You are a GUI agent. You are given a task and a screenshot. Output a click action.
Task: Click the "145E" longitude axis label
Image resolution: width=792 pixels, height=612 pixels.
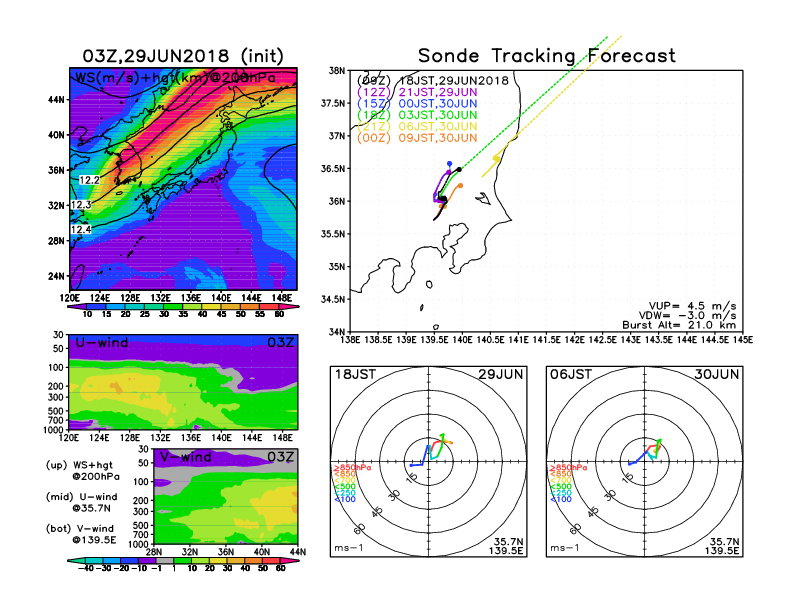(x=742, y=340)
